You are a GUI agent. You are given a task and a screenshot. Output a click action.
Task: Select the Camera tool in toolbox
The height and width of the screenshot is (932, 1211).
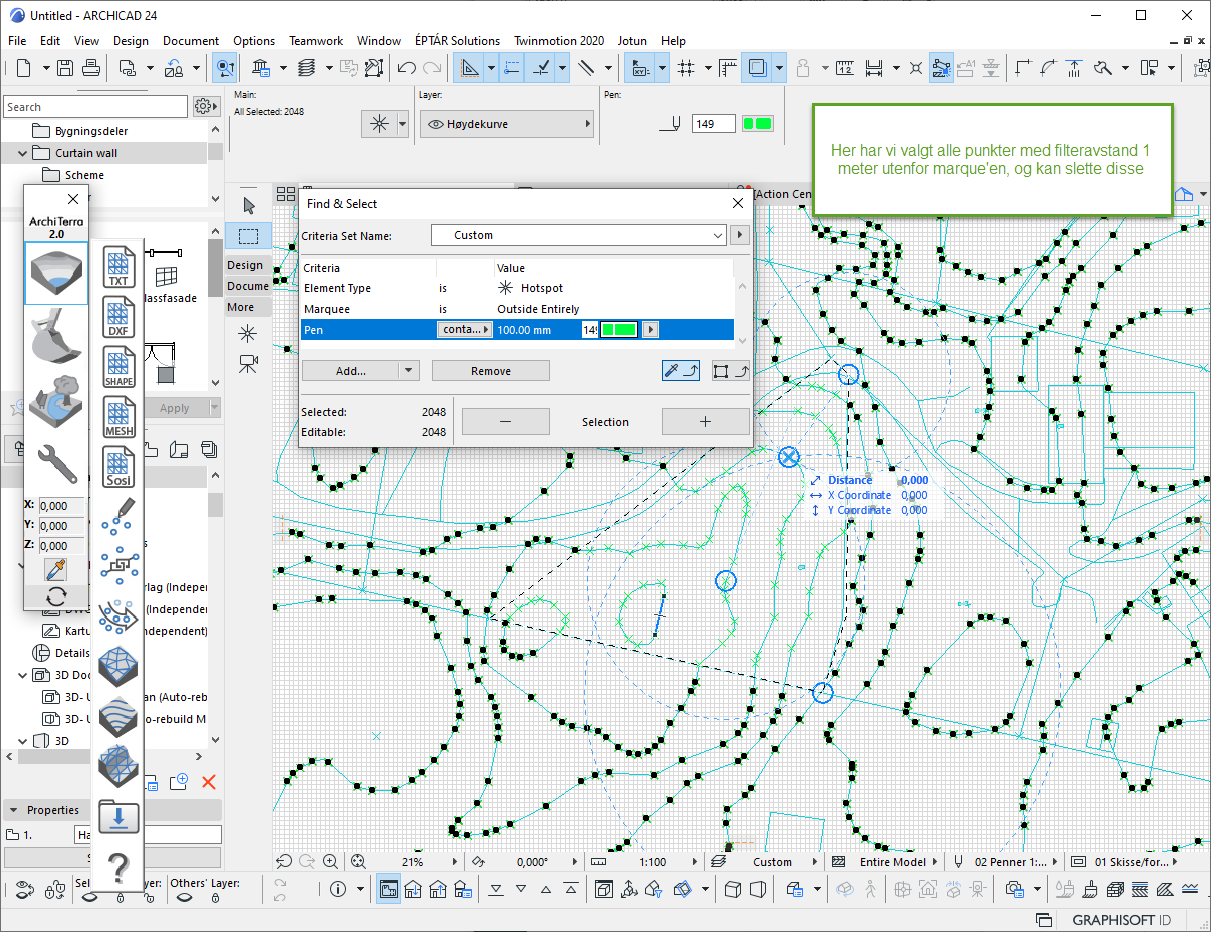pos(247,364)
